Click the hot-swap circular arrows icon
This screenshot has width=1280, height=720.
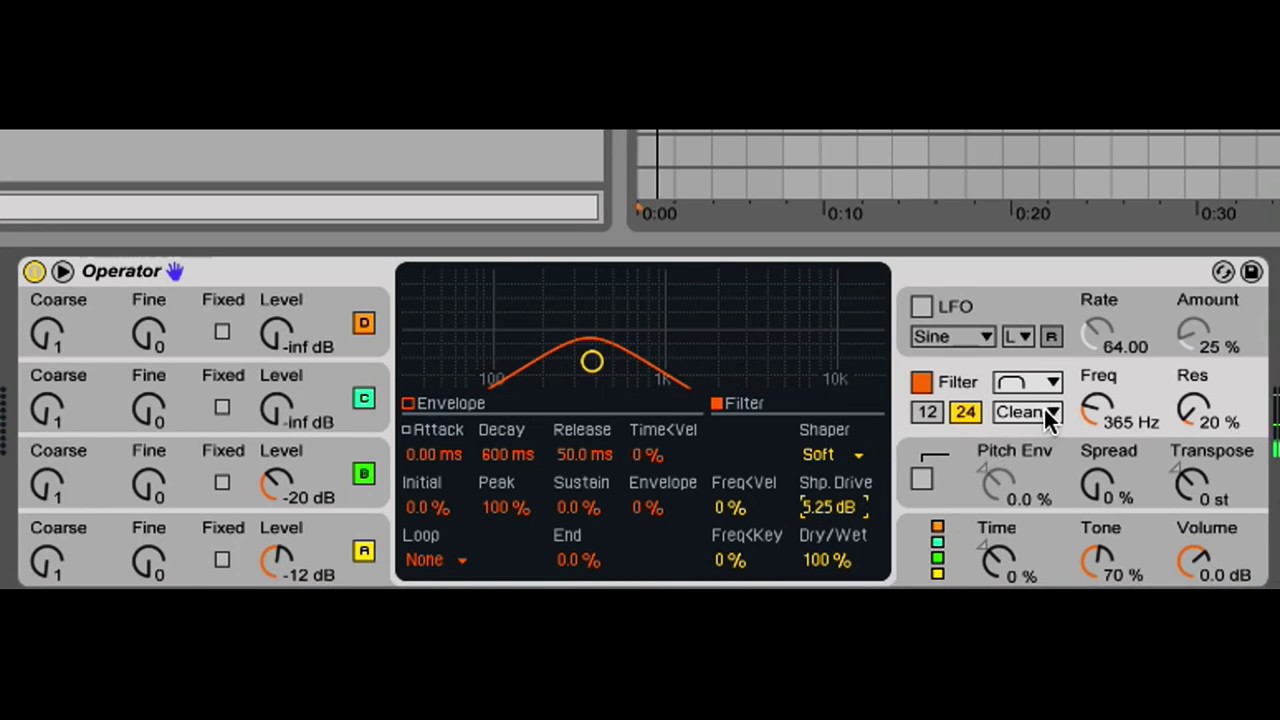click(1223, 272)
